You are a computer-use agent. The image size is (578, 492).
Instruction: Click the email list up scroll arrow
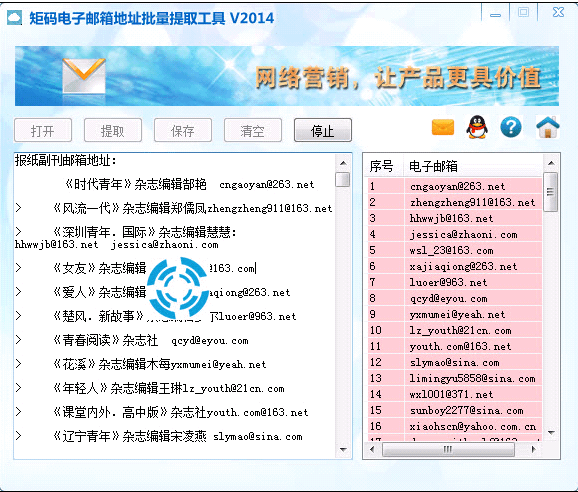coord(551,163)
